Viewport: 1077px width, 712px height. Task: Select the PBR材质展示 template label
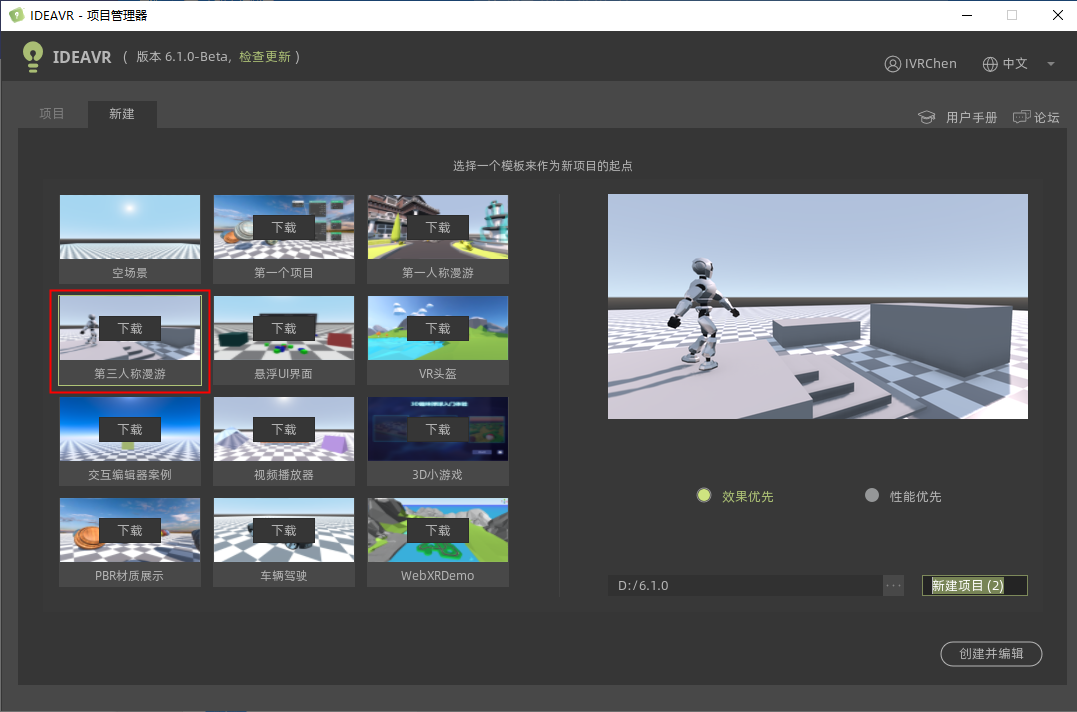click(130, 575)
